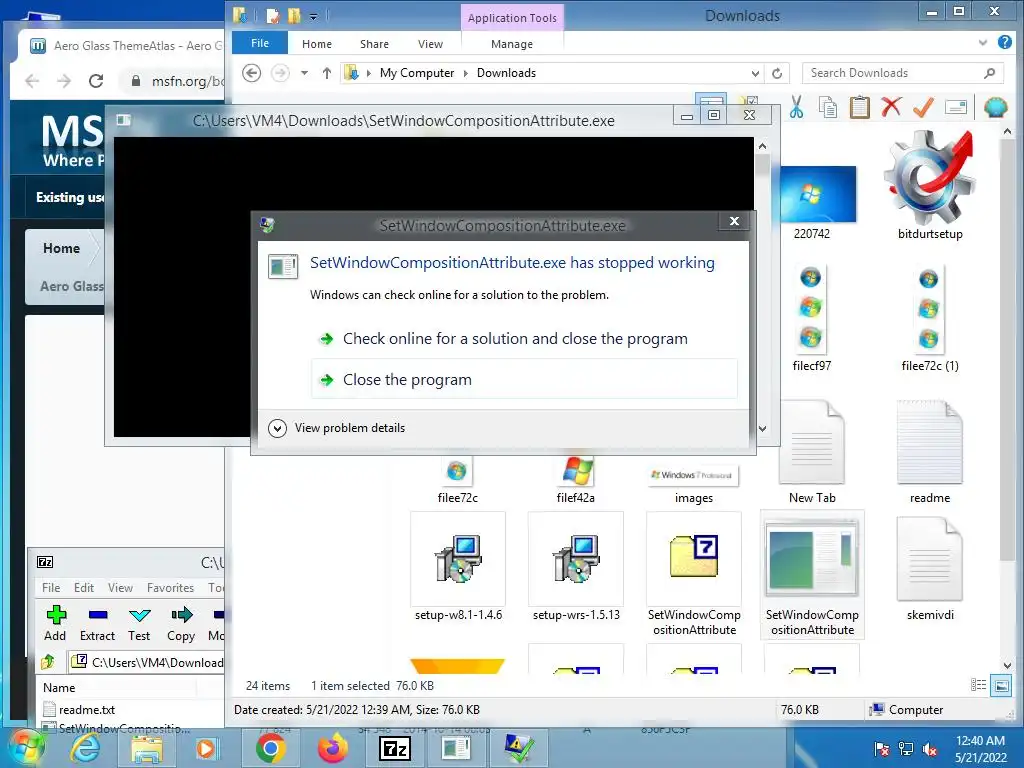Screen dimensions: 1024x768
Task: Switch to large icons view in Explorer status bar
Action: pos(1001,686)
